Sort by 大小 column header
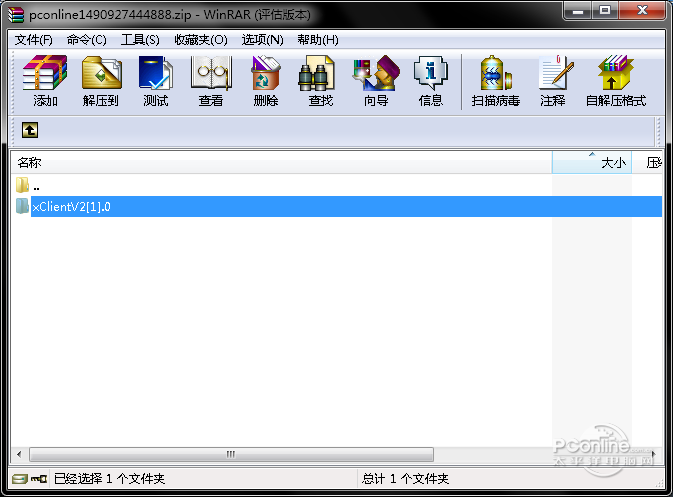The image size is (673, 497). [591, 163]
